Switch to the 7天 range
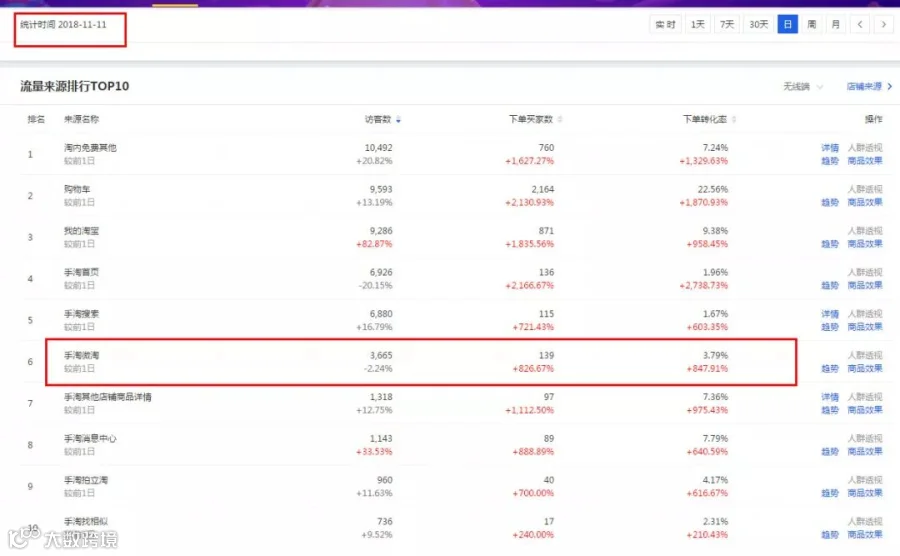 [727, 24]
